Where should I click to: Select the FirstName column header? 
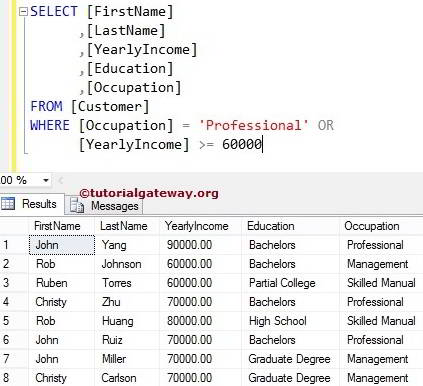tap(61, 226)
